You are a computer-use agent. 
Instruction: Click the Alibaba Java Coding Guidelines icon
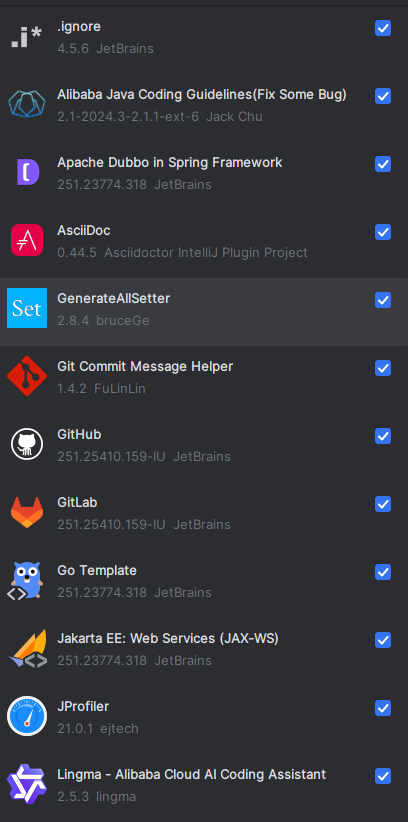coord(27,104)
